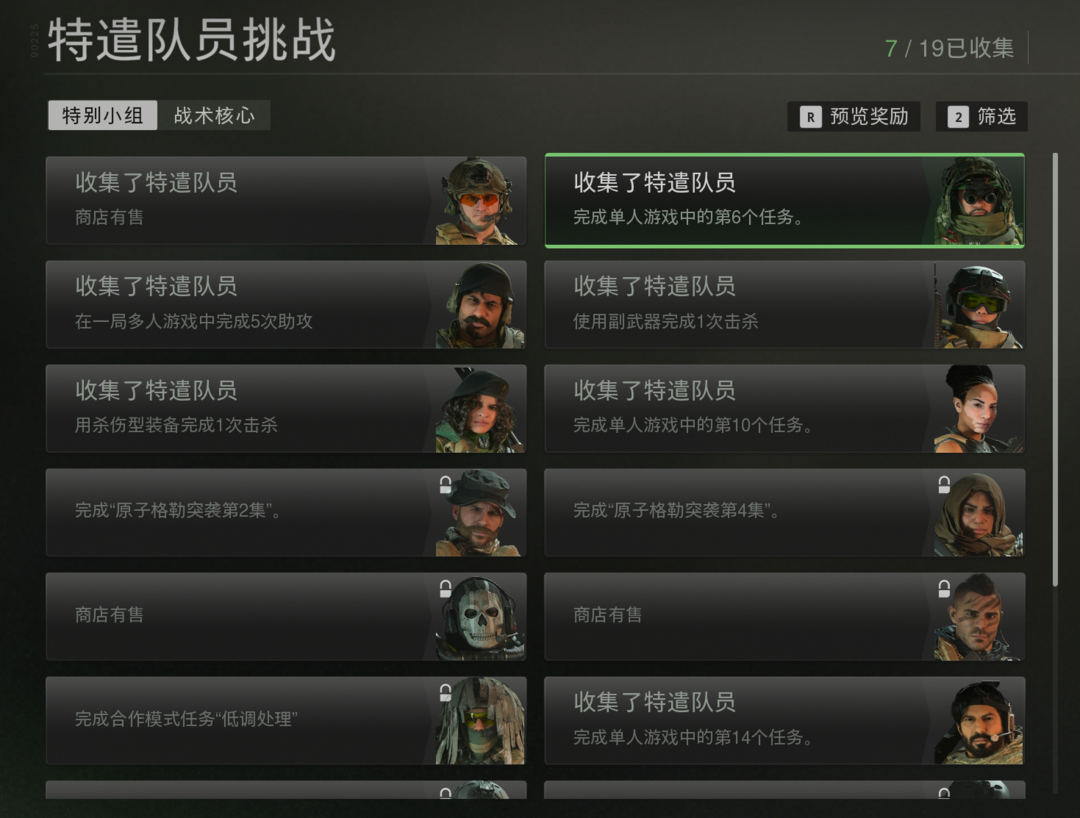
Task: Select the green-goggles helmet operator portrait
Action: click(979, 305)
